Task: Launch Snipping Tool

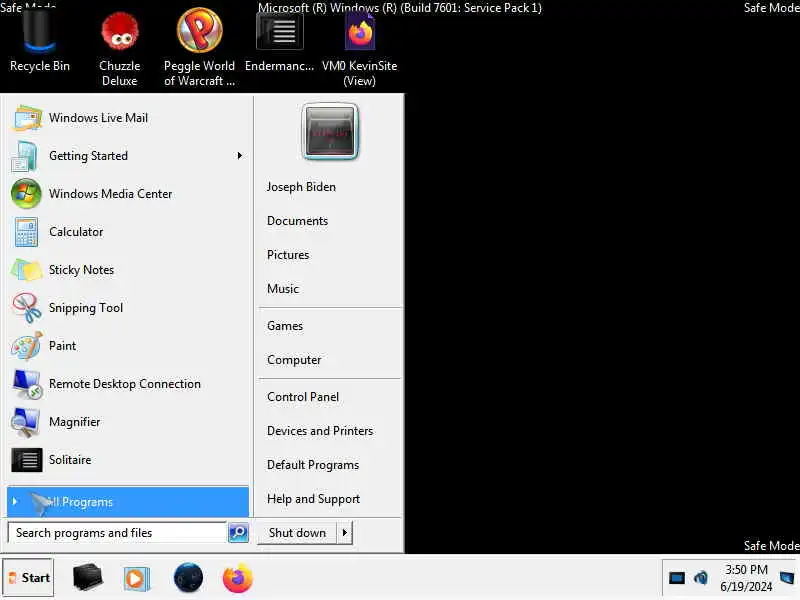Action: pos(128,308)
